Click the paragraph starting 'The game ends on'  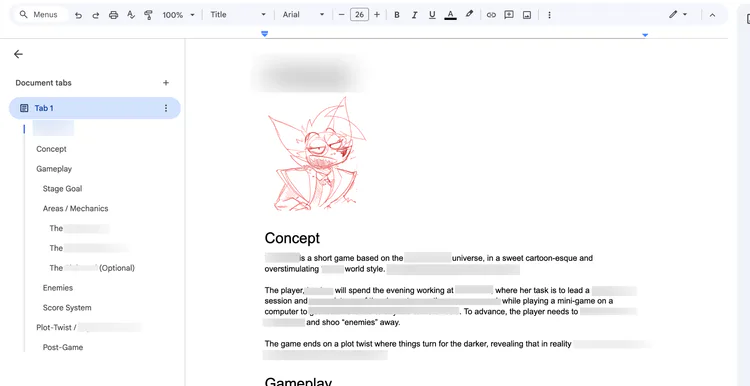click(x=457, y=349)
